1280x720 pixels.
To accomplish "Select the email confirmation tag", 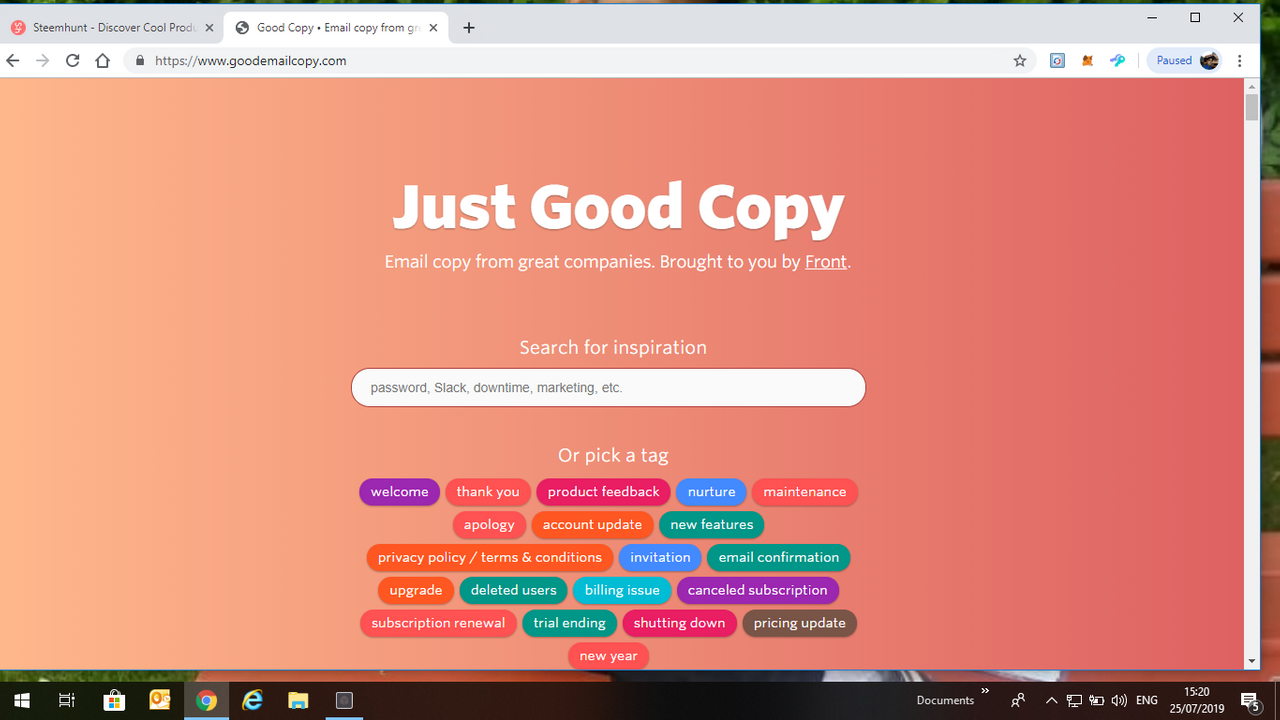I will click(x=779, y=558).
